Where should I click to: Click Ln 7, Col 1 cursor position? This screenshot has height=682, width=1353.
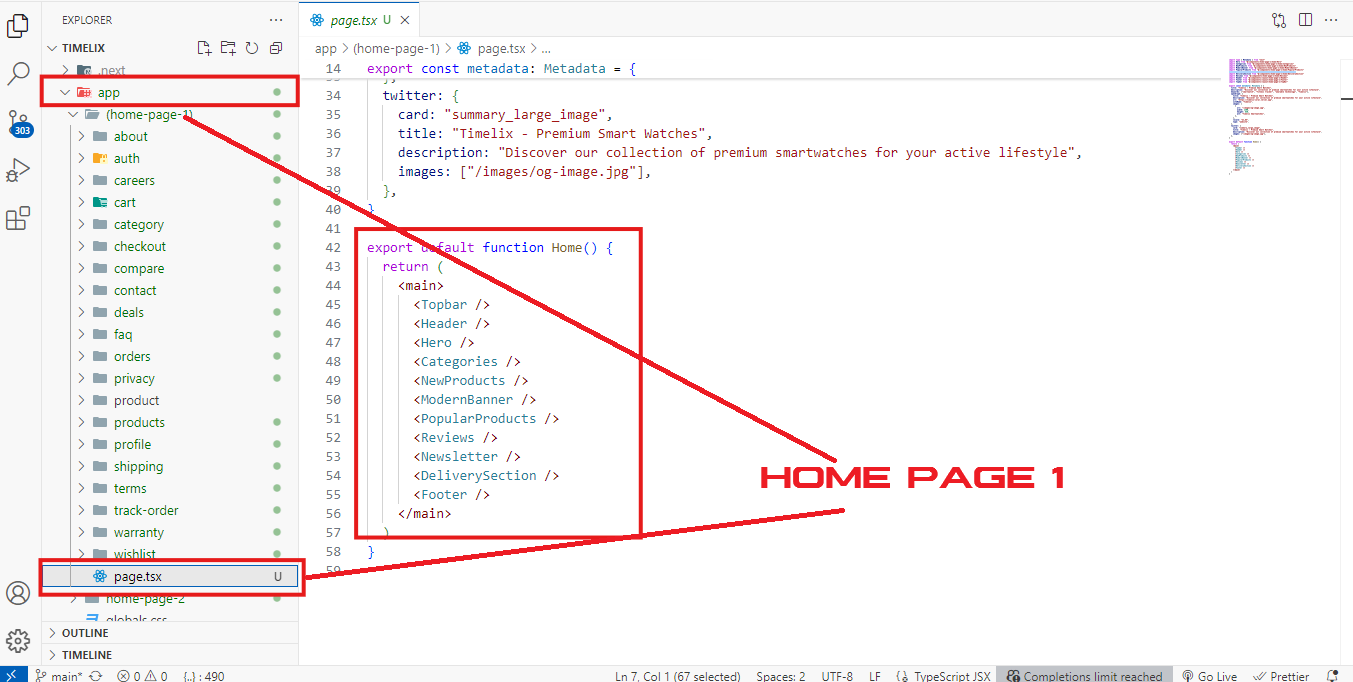coord(677,676)
